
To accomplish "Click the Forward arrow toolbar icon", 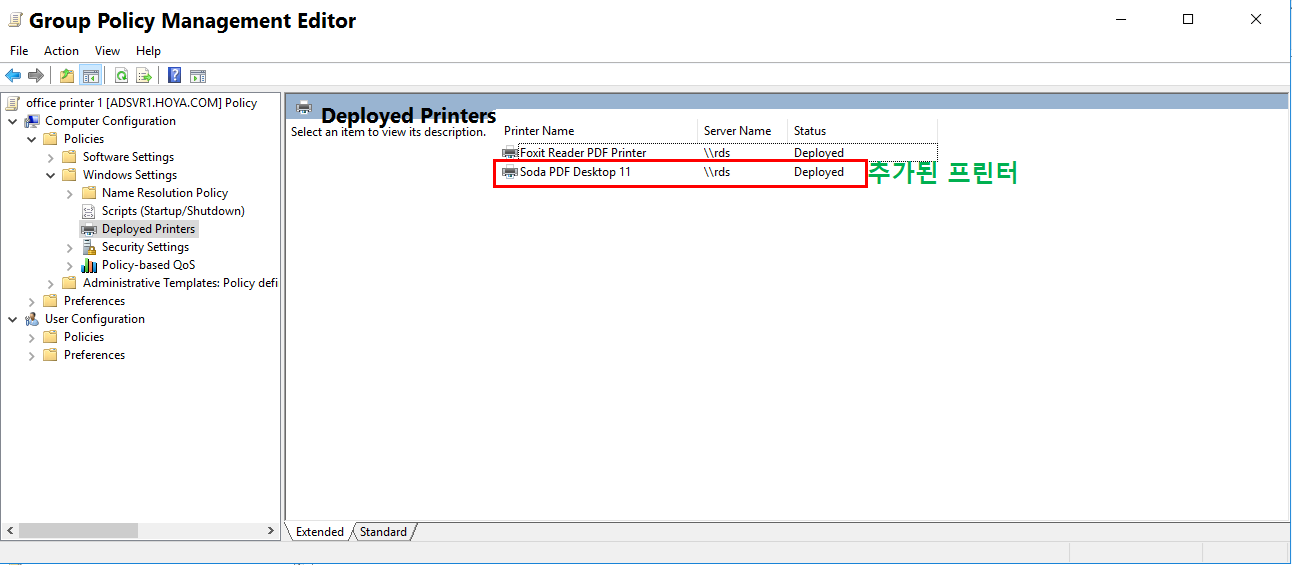I will click(36, 75).
